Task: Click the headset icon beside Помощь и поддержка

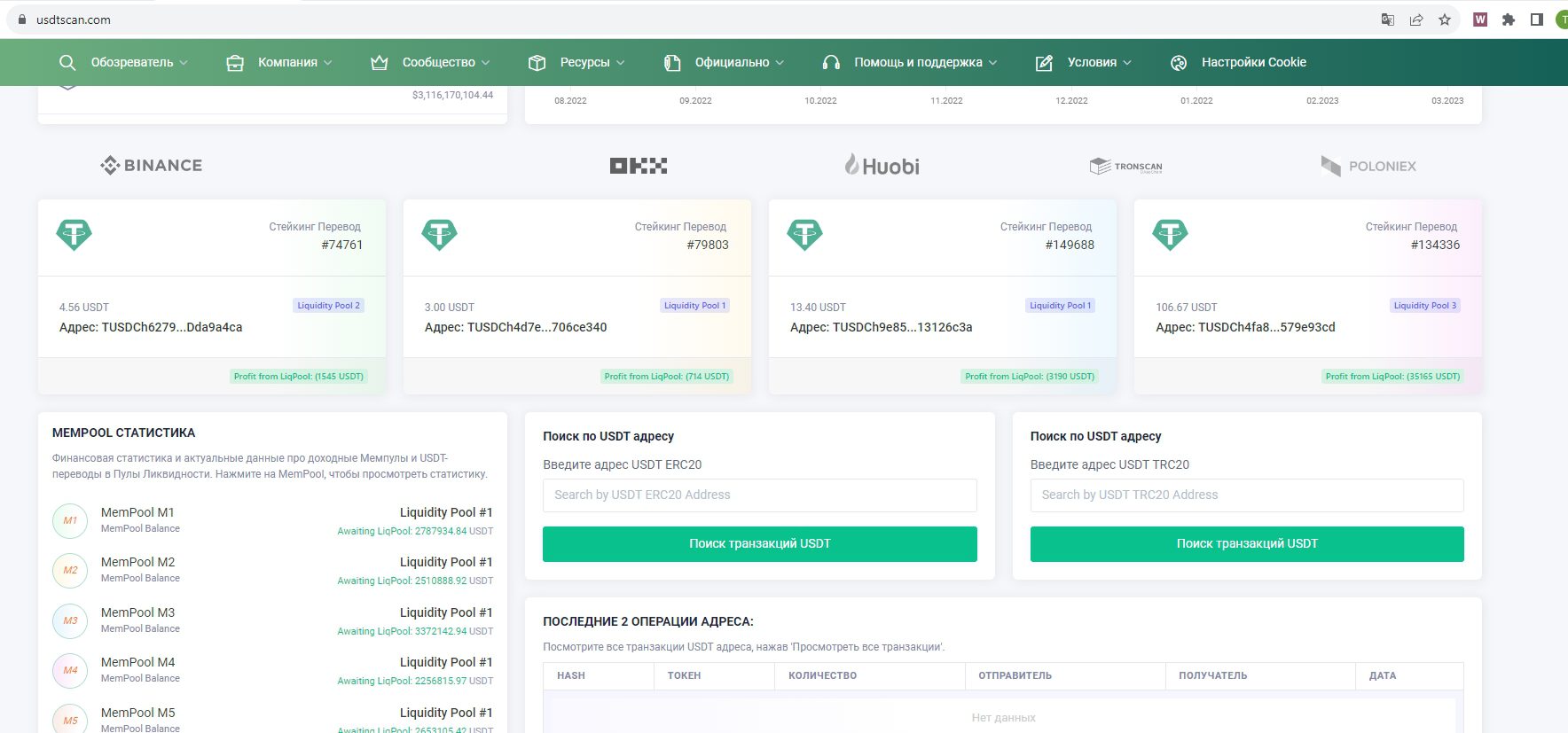Action: click(x=831, y=63)
